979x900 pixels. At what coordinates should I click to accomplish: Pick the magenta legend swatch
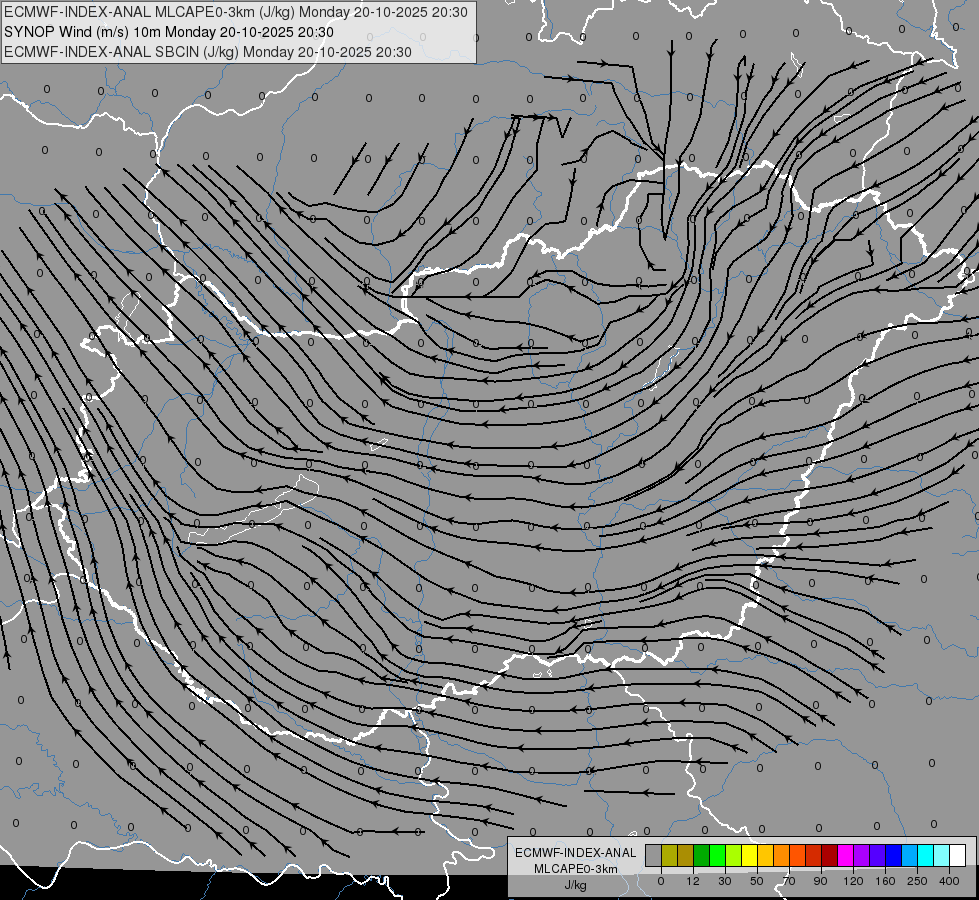[846, 855]
